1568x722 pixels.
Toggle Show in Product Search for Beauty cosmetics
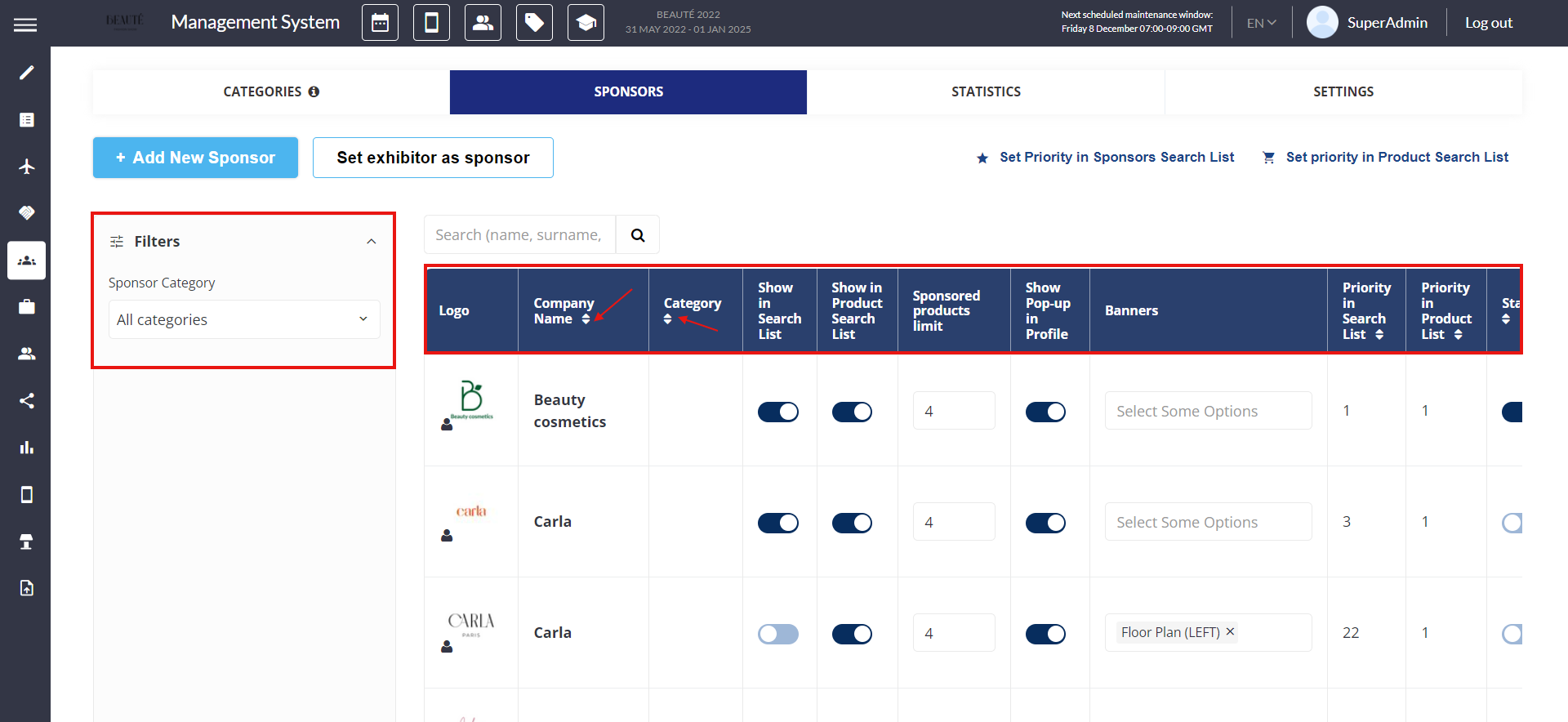[852, 412]
